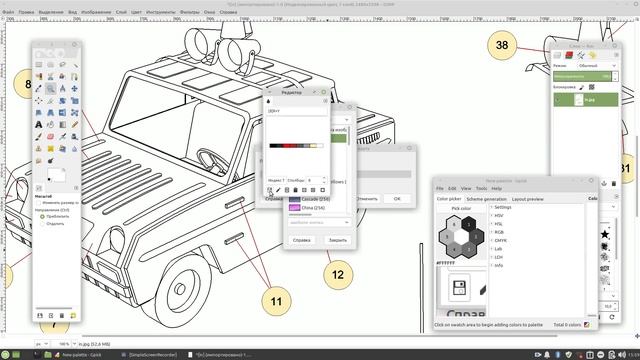Toggle lock pixels brush icon
Image resolution: width=640 pixels, height=360 pixels.
coord(582,87)
